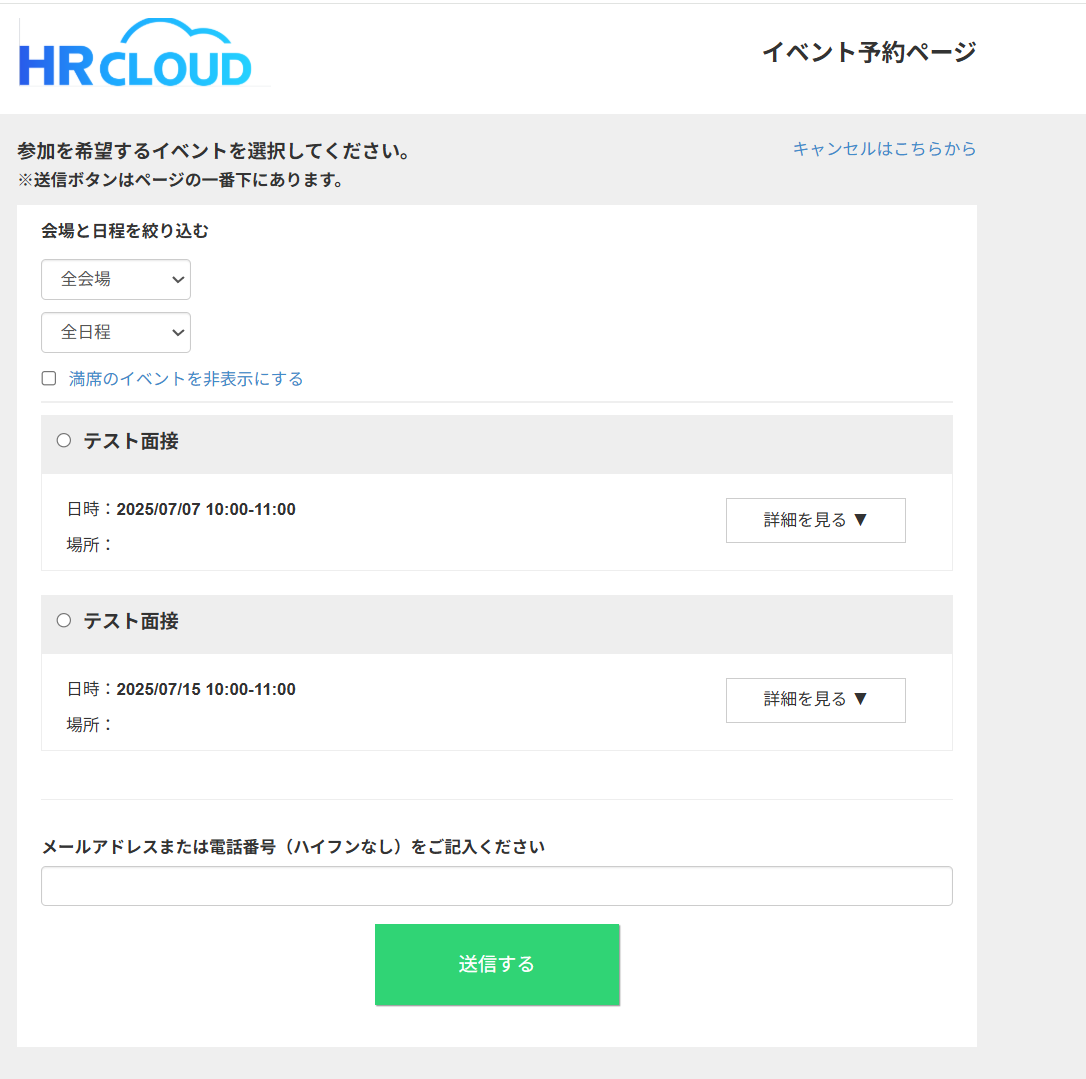Screen dimensions: 1086x1079
Task: Tick the hide full events checkbox
Action: (x=49, y=379)
